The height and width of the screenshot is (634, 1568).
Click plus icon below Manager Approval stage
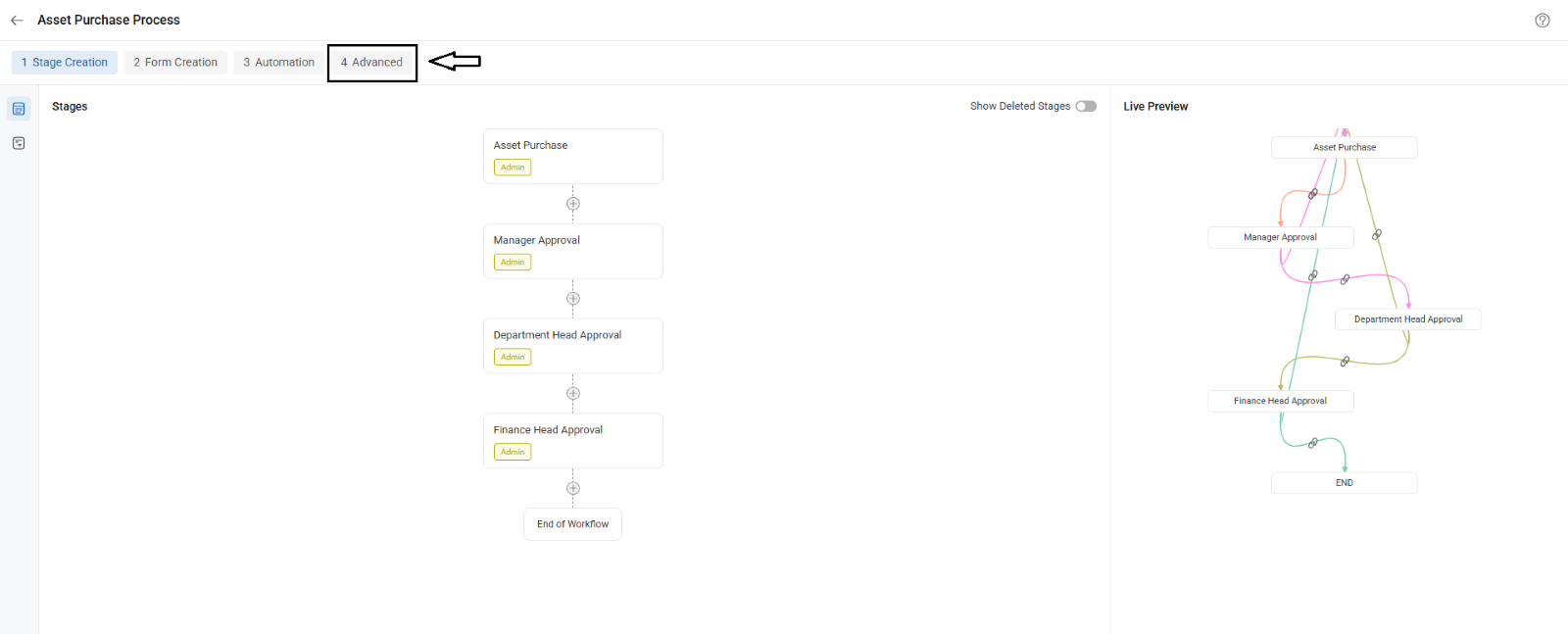click(x=573, y=299)
